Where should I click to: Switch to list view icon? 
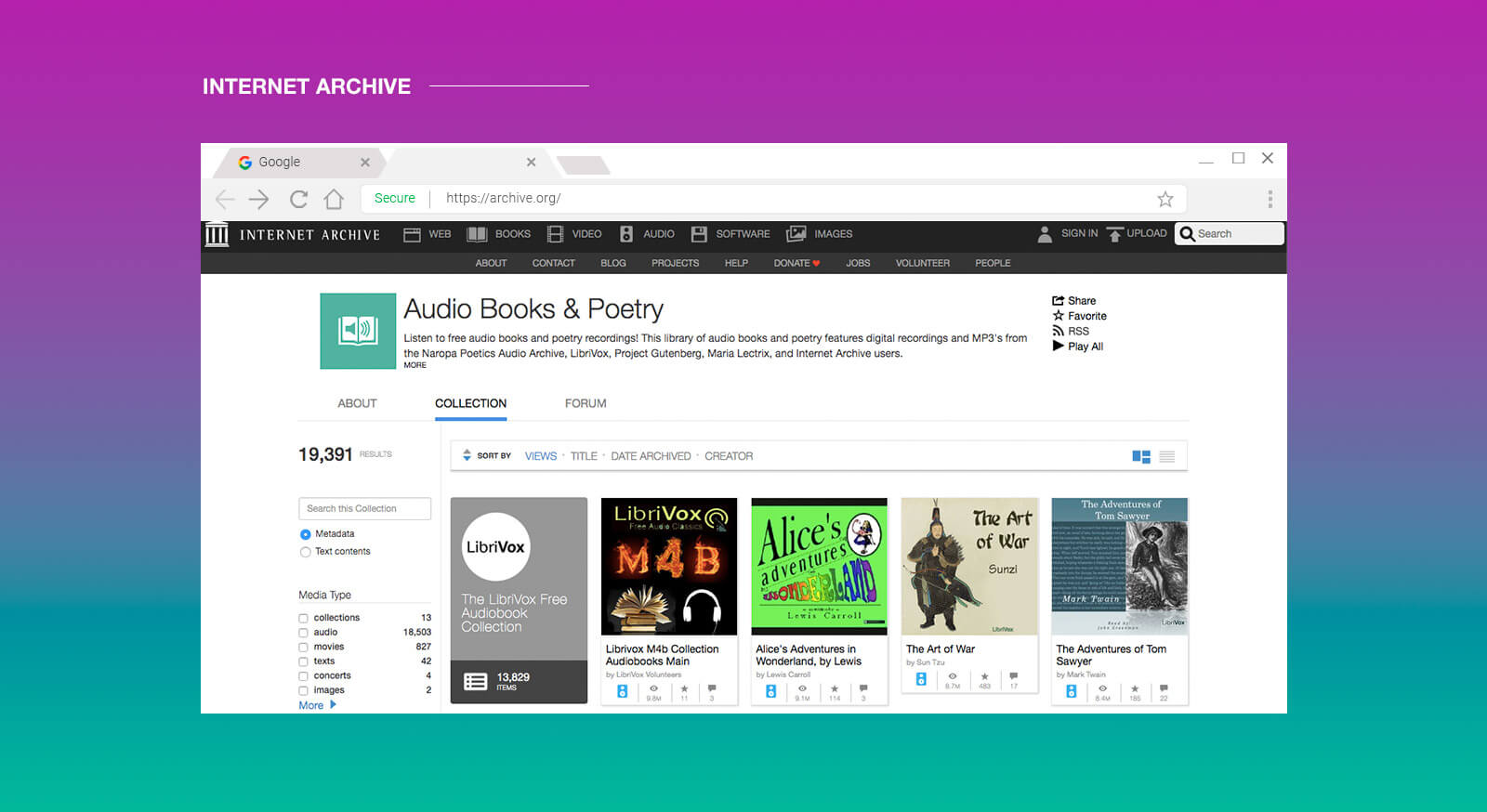point(1167,456)
